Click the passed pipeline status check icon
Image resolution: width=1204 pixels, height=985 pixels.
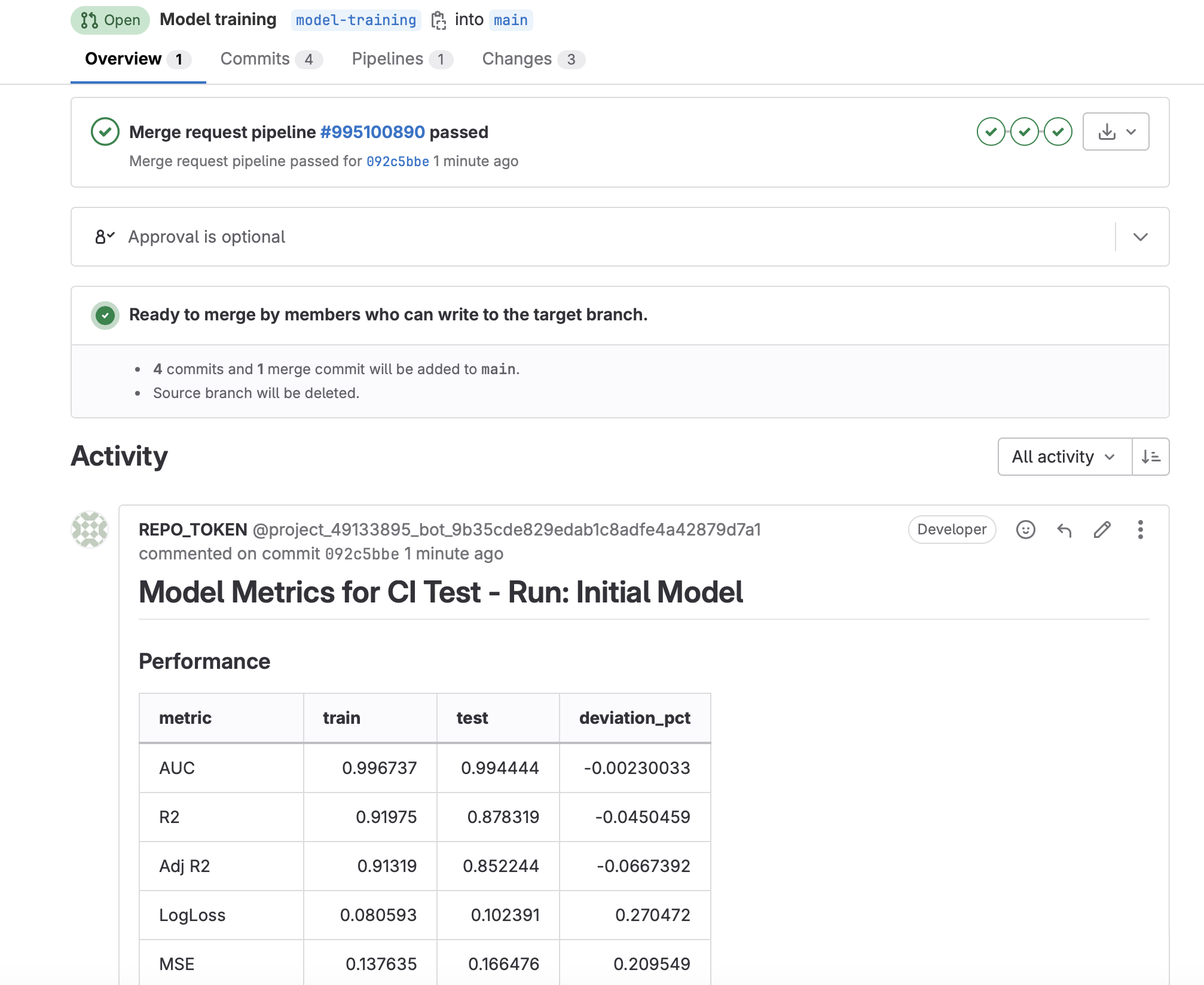pos(105,131)
